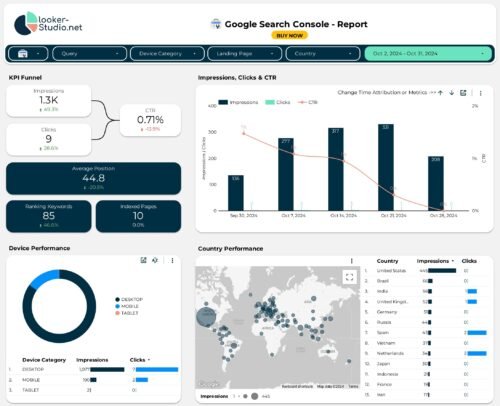Screen dimensions: 500x406
Task: Open the Query filter dropdown
Action: (90, 54)
